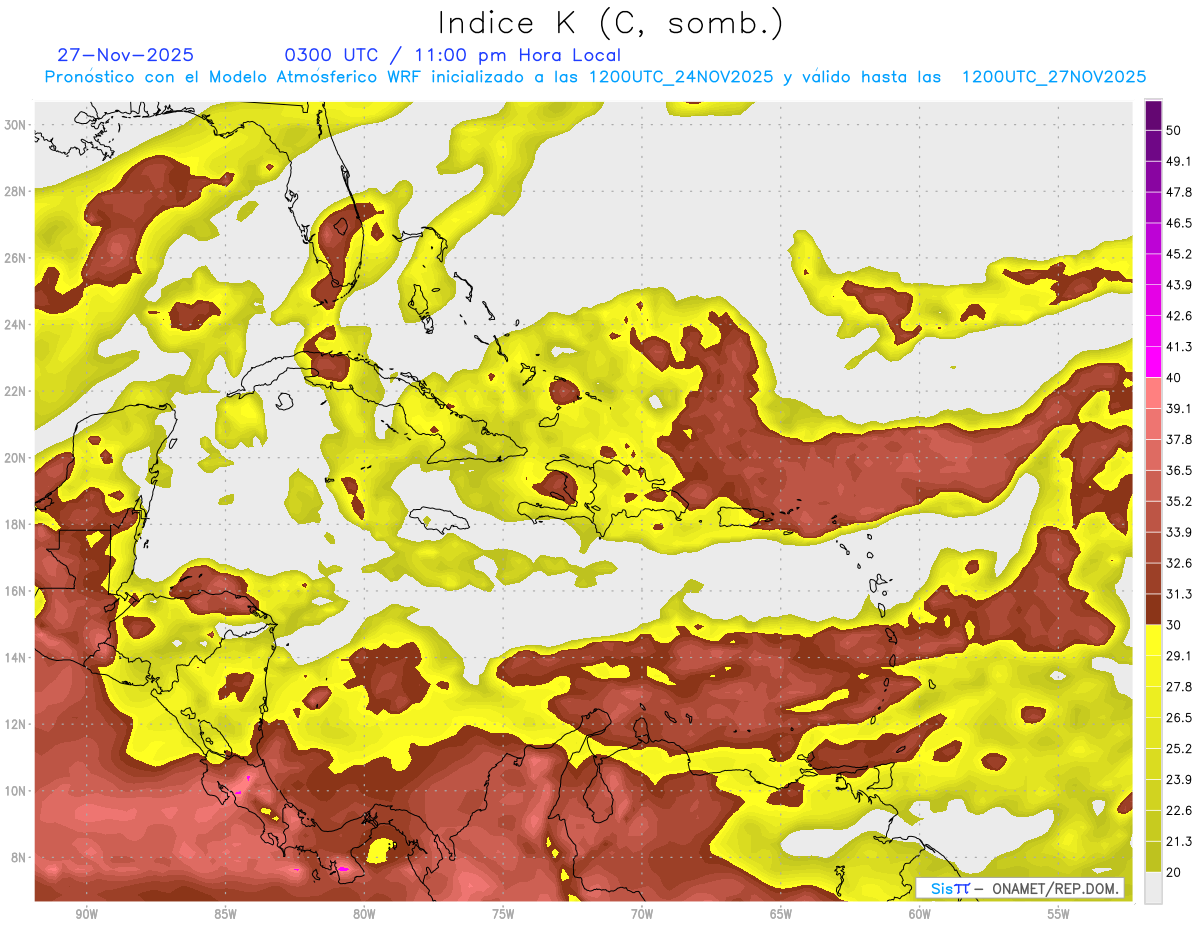This screenshot has height=927, width=1200.
Task: Click "0300 UTC / 11:00 pm Hora Local" text
Action: pyautogui.click(x=452, y=55)
